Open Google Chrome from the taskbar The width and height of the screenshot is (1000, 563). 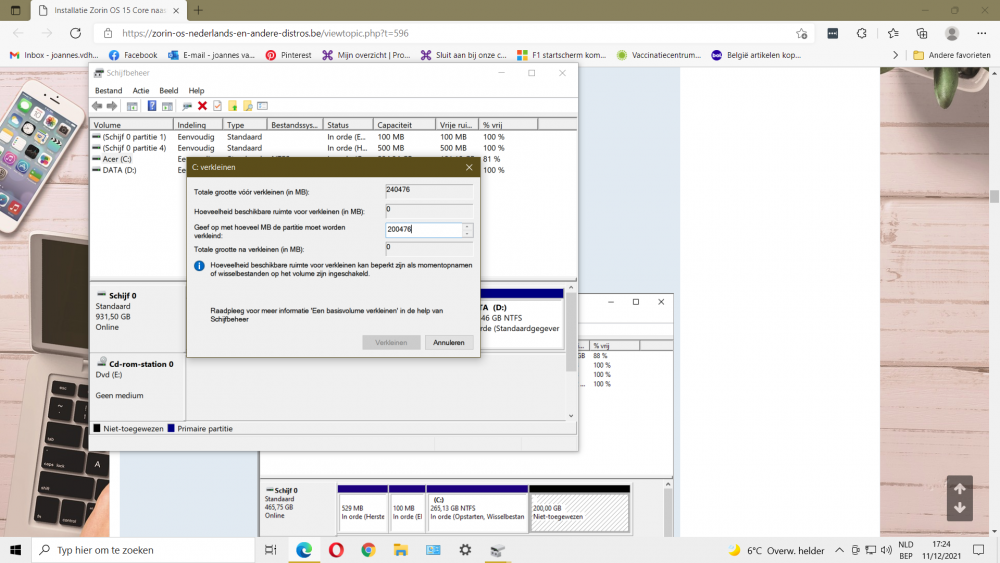pos(368,550)
